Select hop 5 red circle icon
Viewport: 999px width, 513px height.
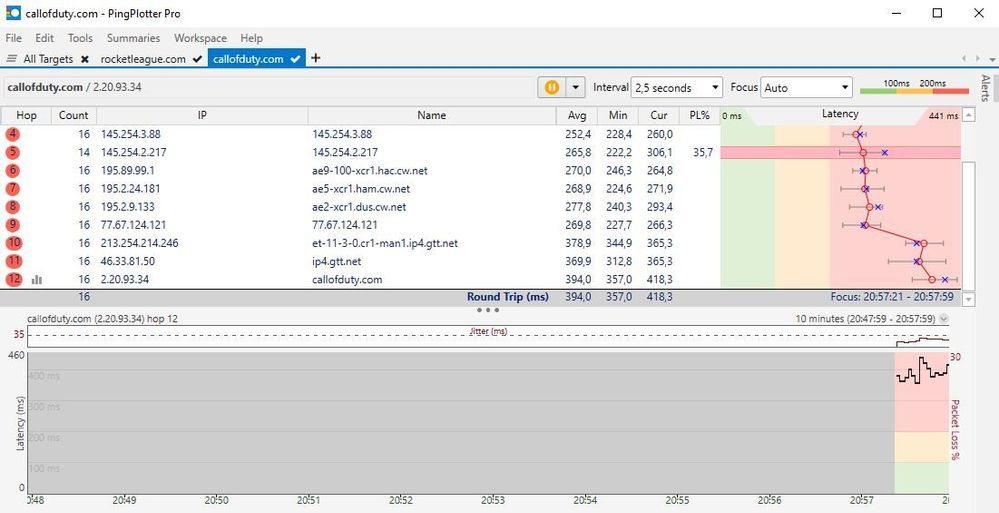click(x=13, y=152)
